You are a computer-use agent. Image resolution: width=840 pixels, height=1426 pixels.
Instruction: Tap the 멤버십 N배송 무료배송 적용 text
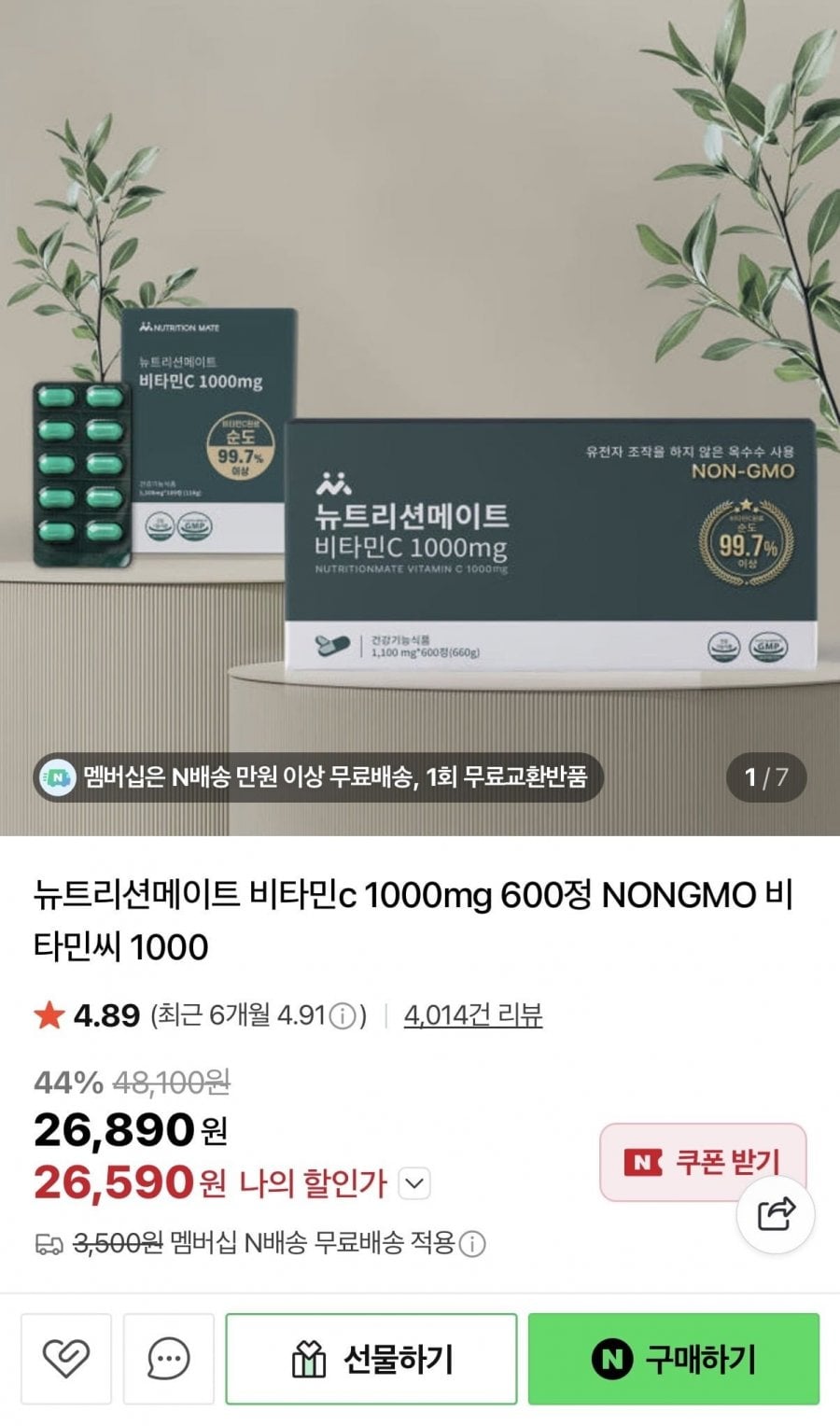pos(313,1244)
